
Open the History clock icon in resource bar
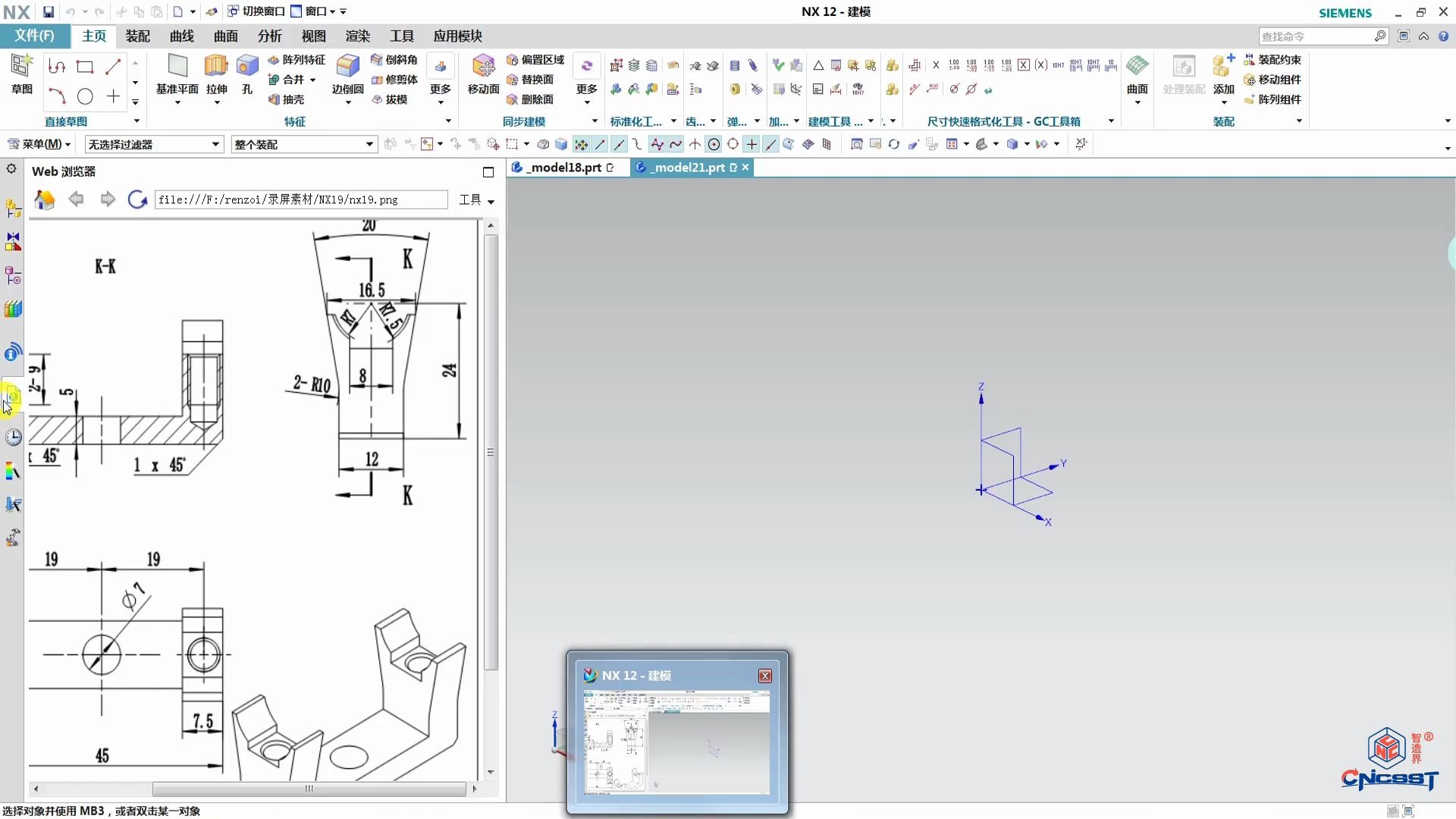(x=13, y=438)
